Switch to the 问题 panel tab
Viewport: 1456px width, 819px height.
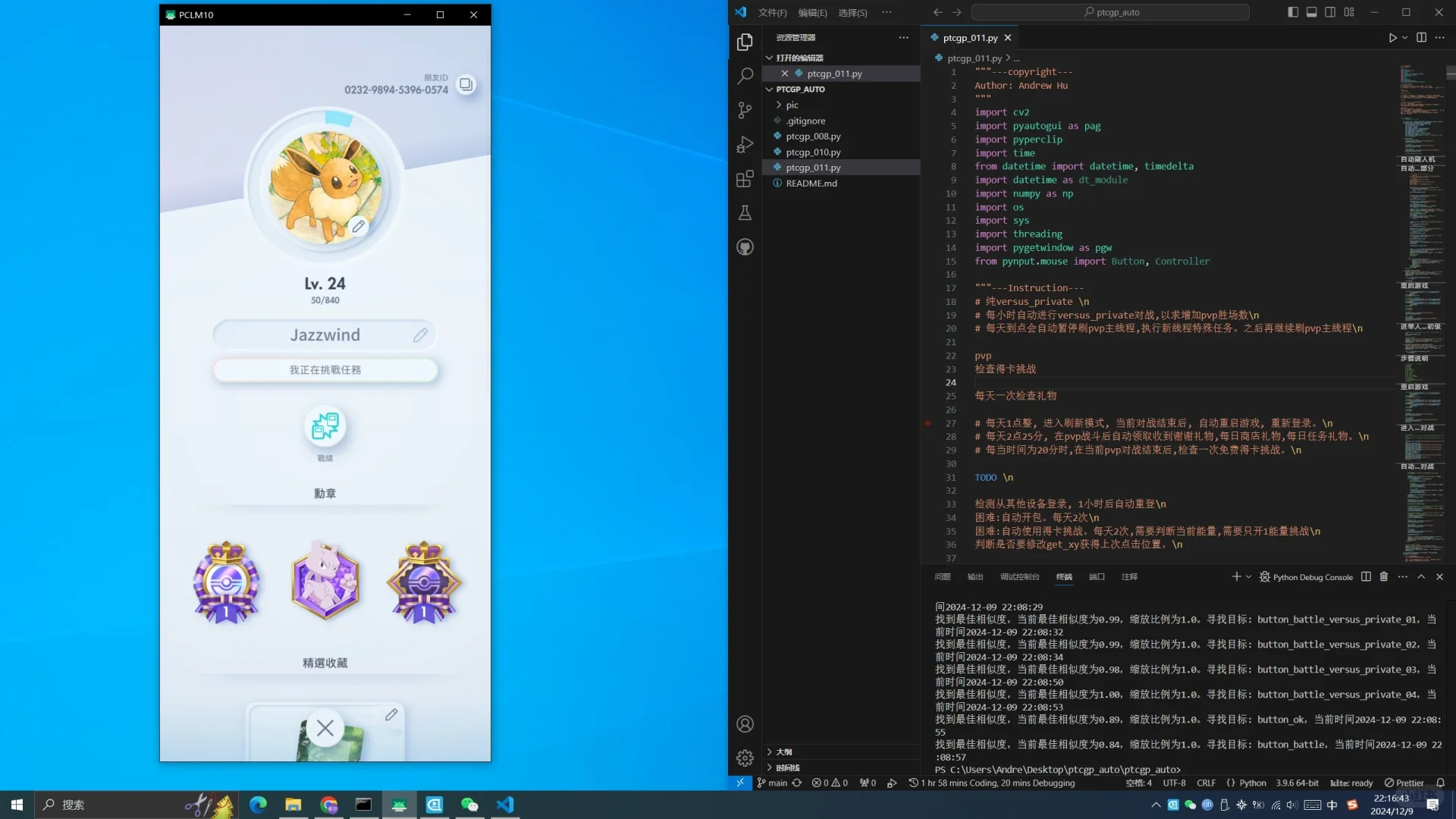(x=943, y=577)
